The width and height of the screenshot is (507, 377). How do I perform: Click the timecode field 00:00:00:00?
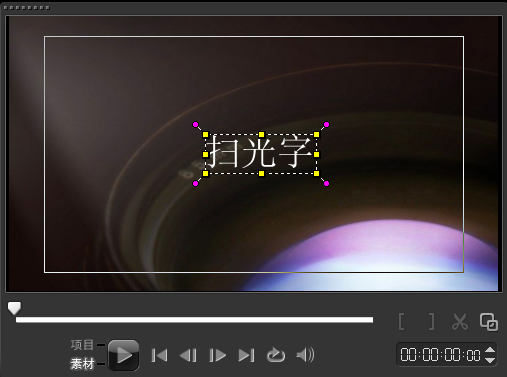pyautogui.click(x=440, y=355)
